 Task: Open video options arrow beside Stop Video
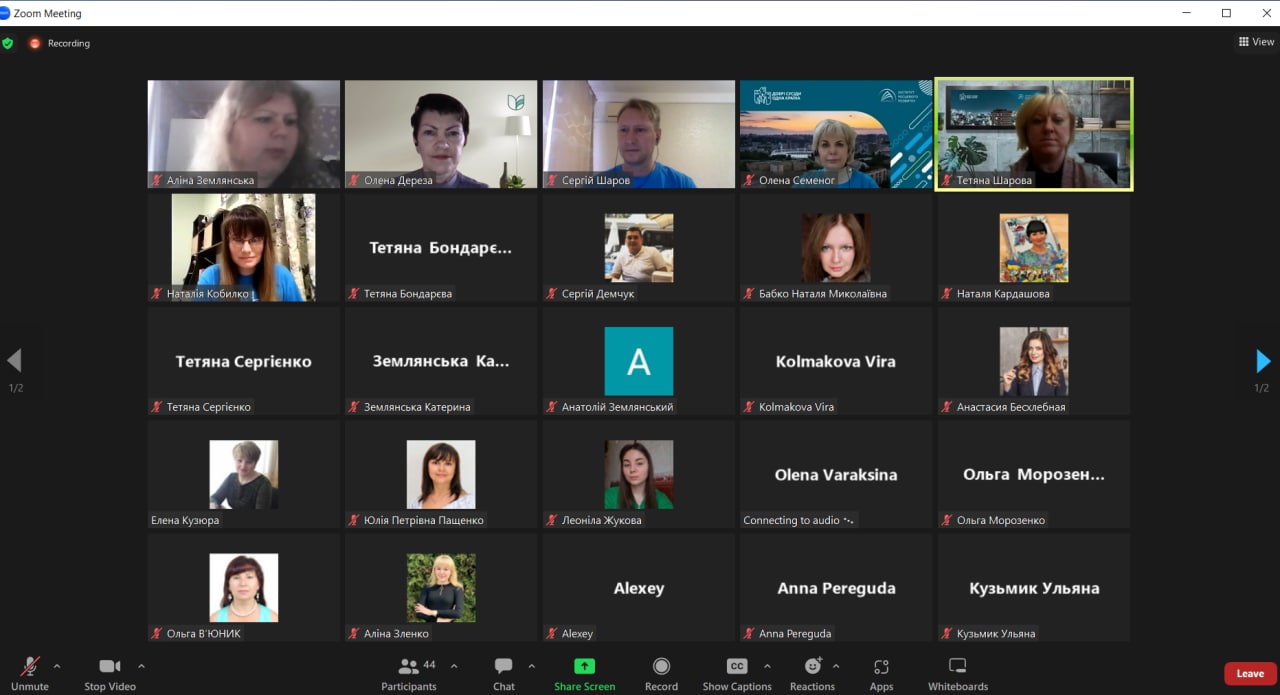pos(141,666)
